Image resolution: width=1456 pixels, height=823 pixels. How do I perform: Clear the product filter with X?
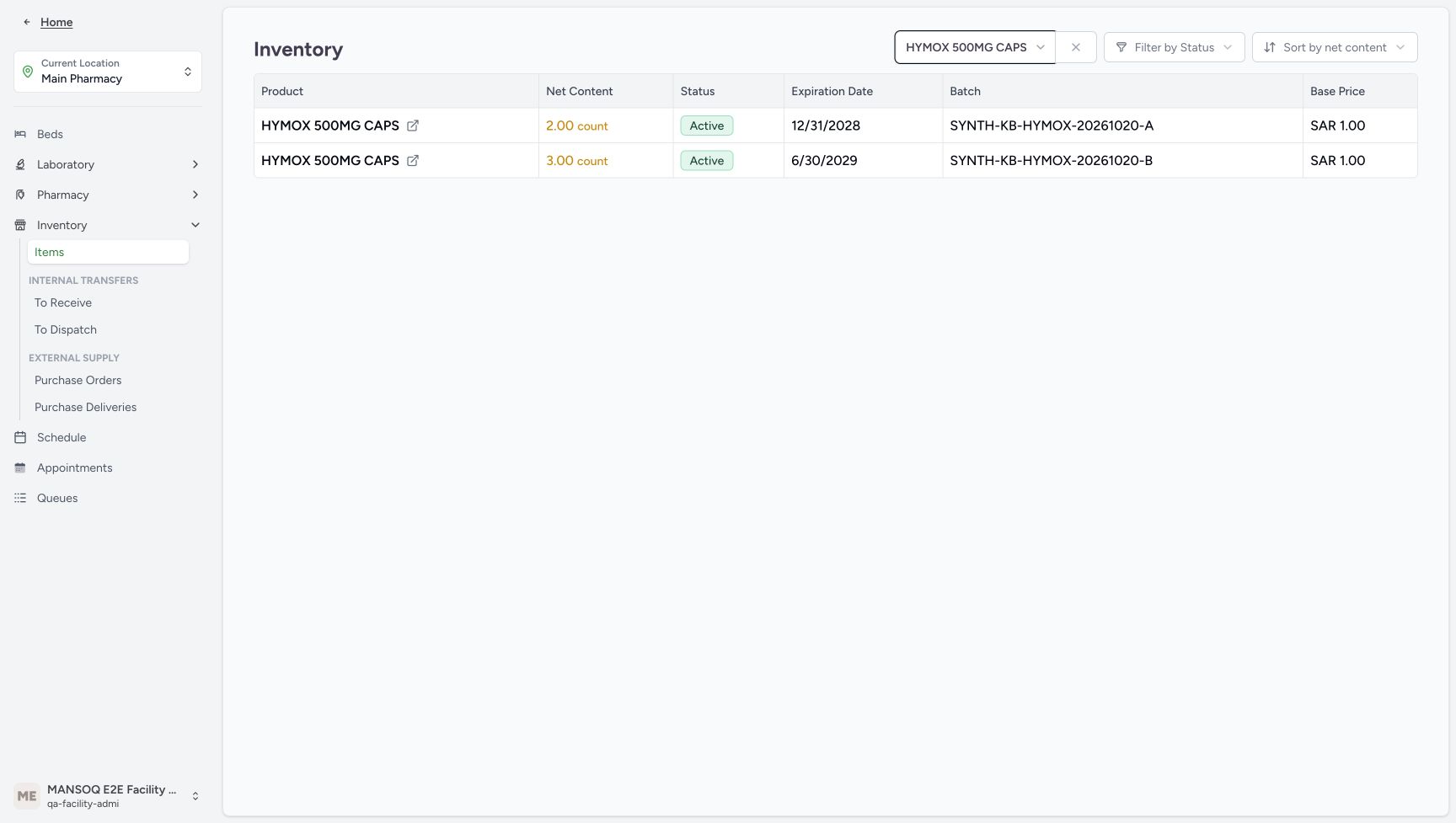(x=1076, y=47)
